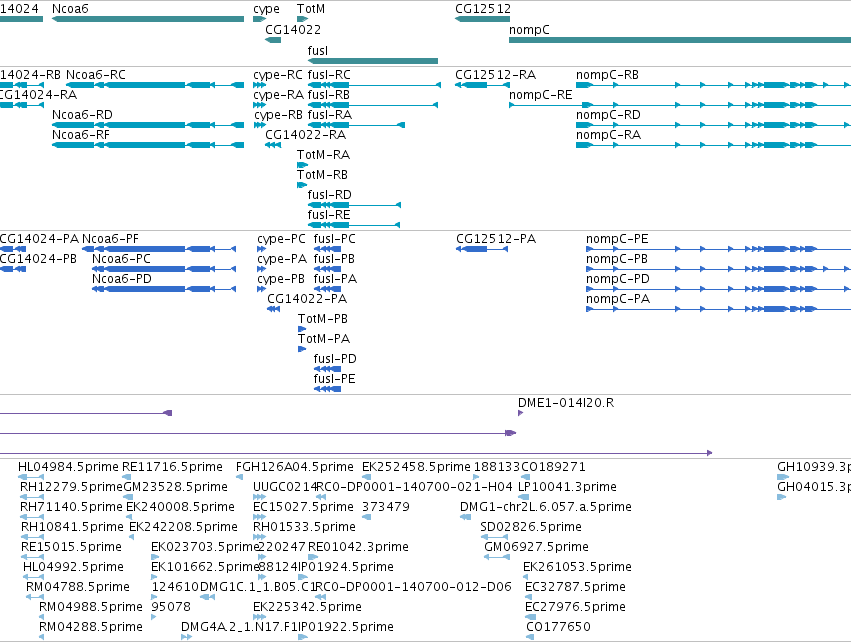Open the TotM gene label

tap(310, 9)
